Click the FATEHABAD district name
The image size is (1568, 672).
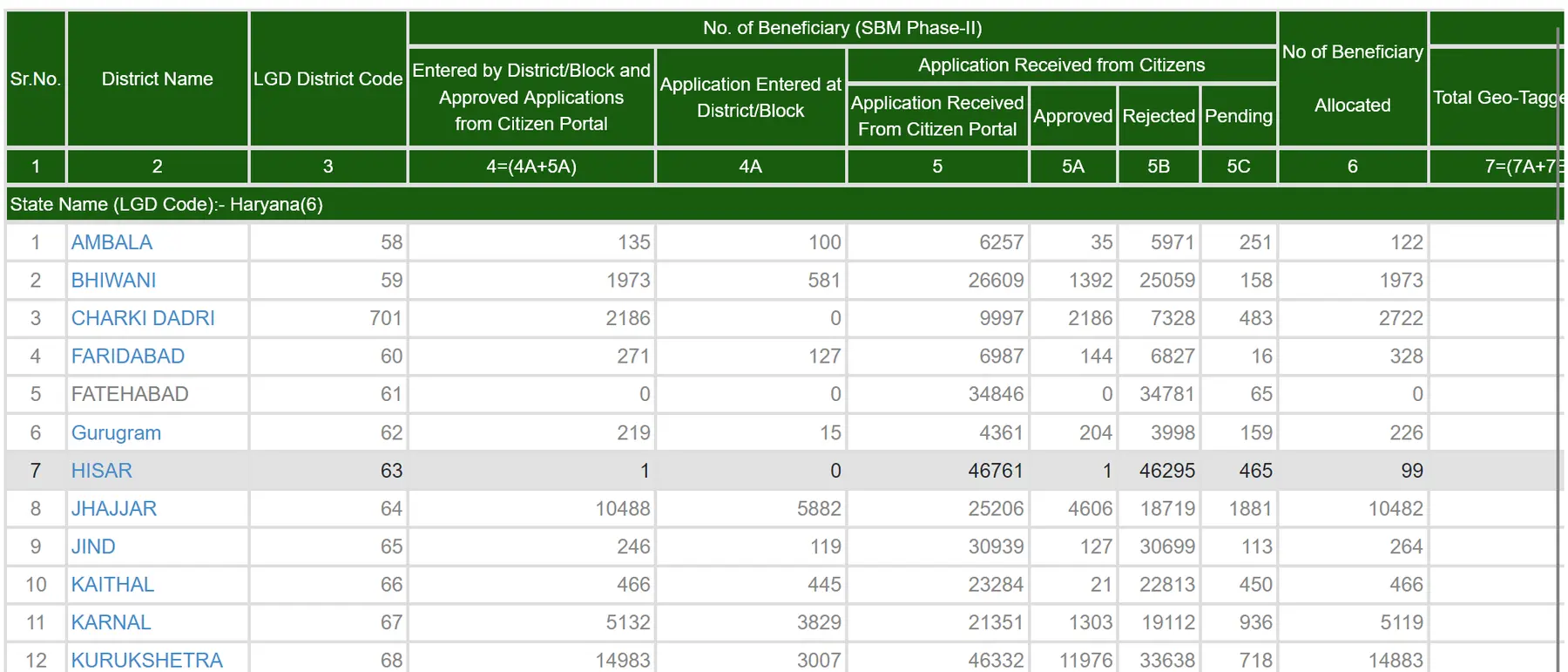pos(130,394)
